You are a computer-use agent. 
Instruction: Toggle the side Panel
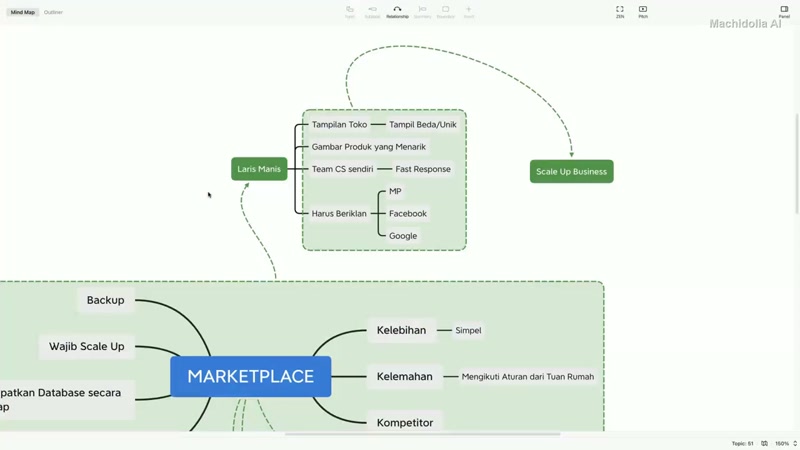click(x=784, y=12)
